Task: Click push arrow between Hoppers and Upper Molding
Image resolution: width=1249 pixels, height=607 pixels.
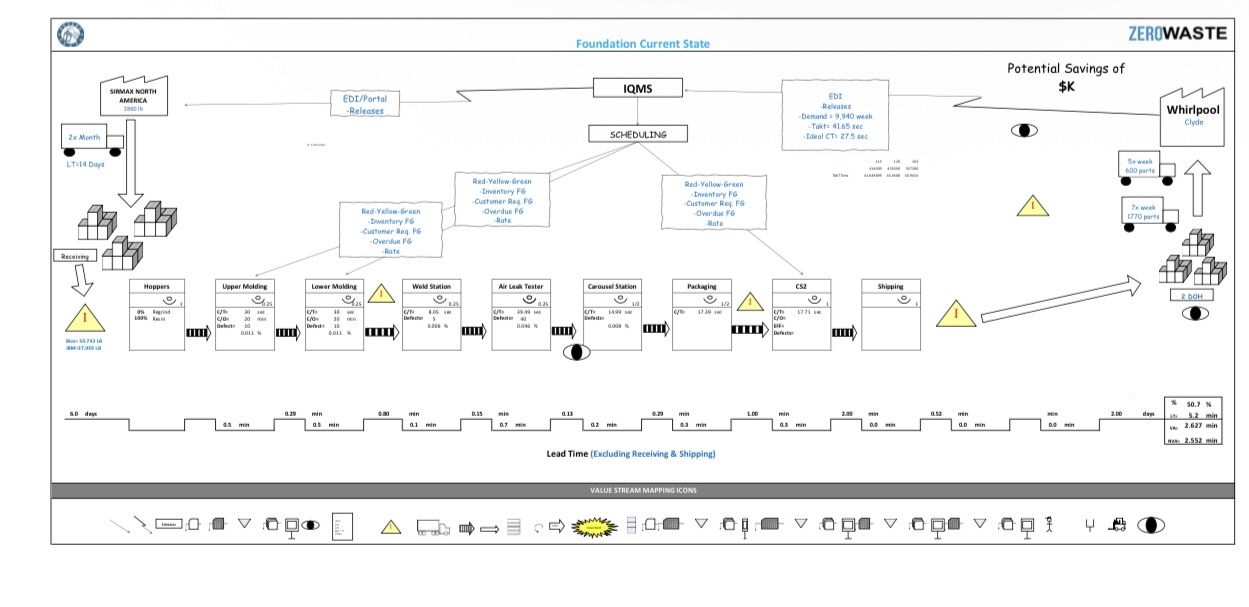Action: (199, 333)
